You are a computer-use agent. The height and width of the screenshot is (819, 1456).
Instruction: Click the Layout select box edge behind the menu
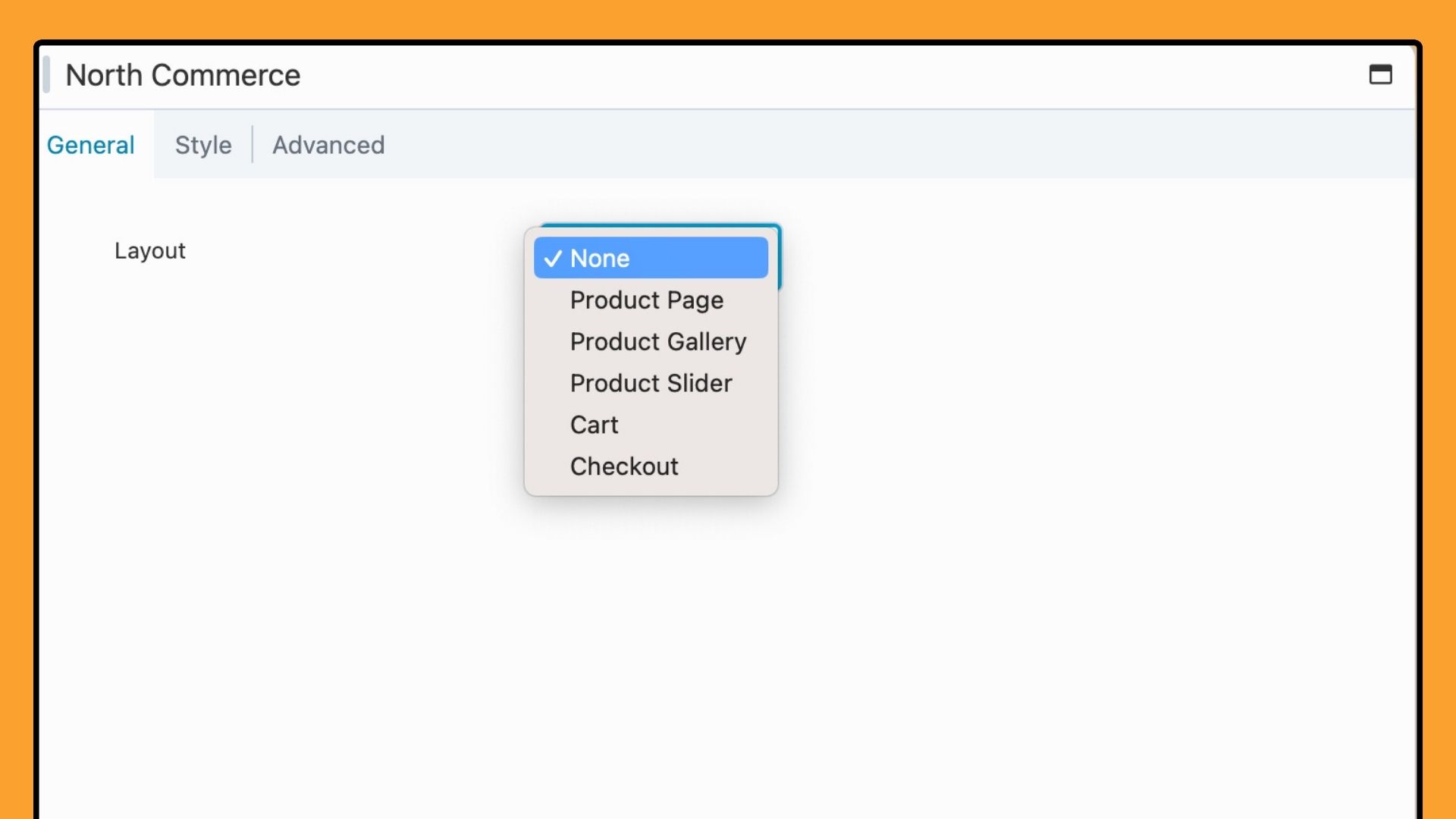point(780,258)
